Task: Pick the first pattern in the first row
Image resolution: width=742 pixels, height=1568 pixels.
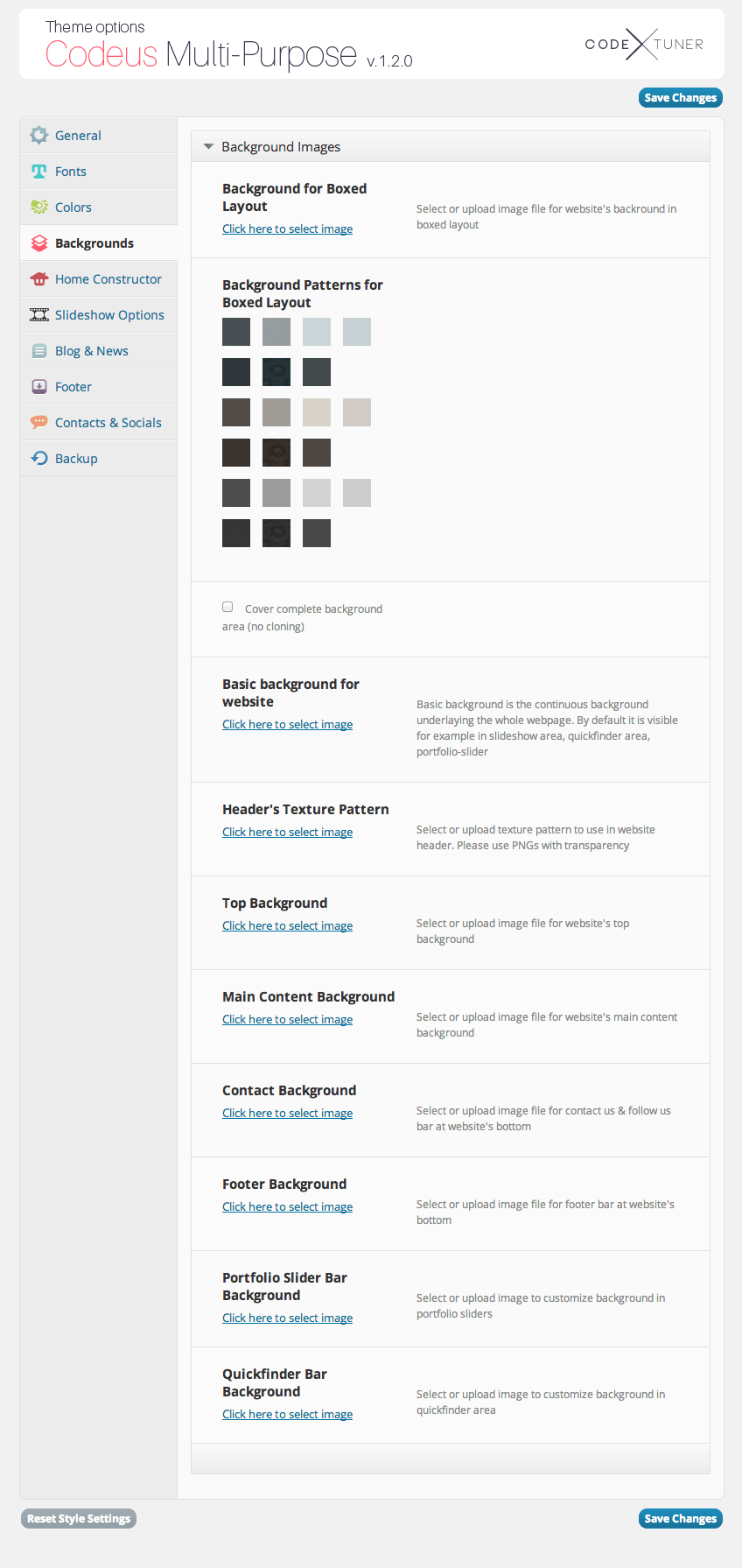Action: [236, 332]
